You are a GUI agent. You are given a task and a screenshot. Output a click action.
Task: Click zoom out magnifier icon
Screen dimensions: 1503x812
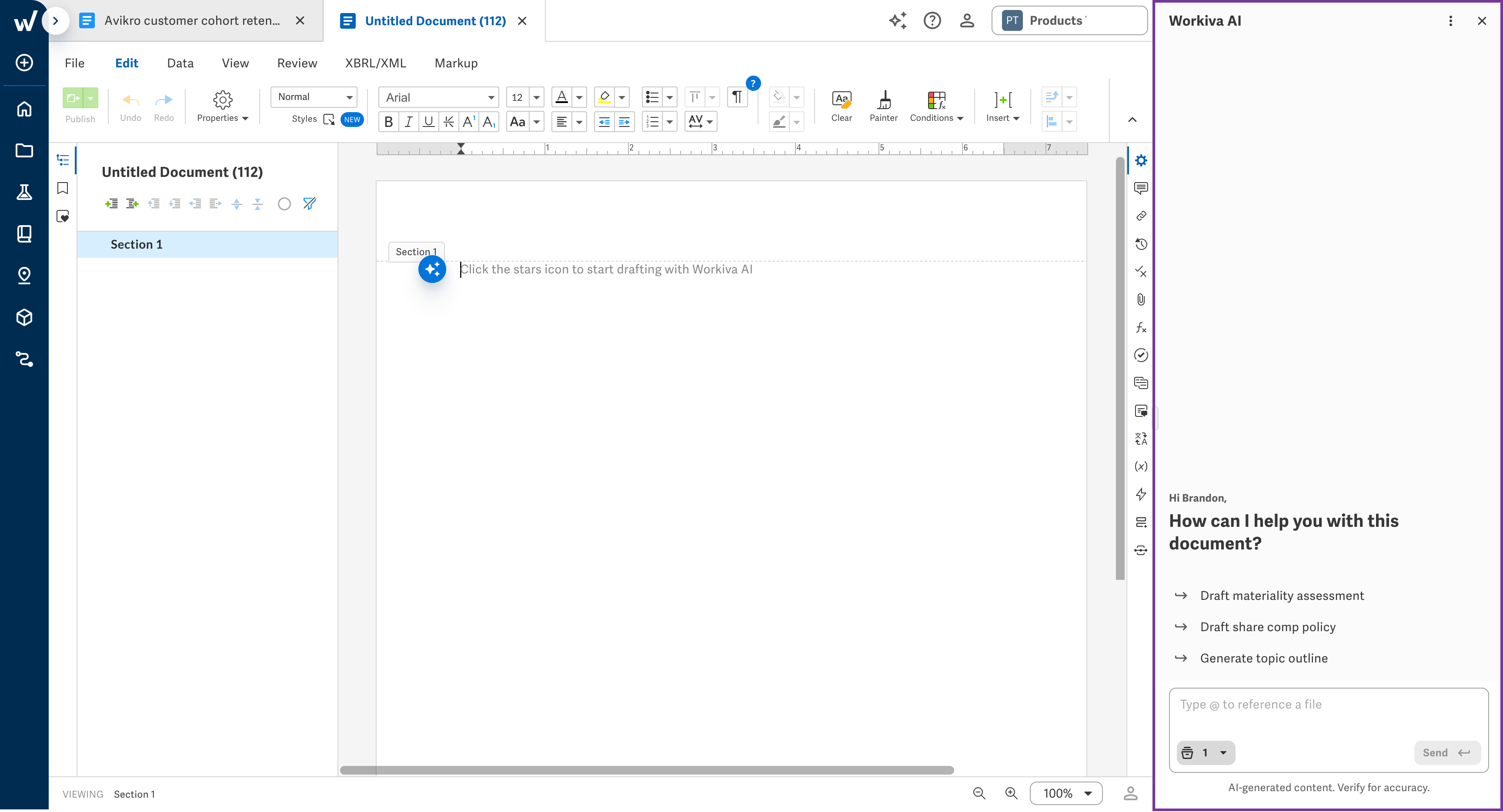point(979,793)
